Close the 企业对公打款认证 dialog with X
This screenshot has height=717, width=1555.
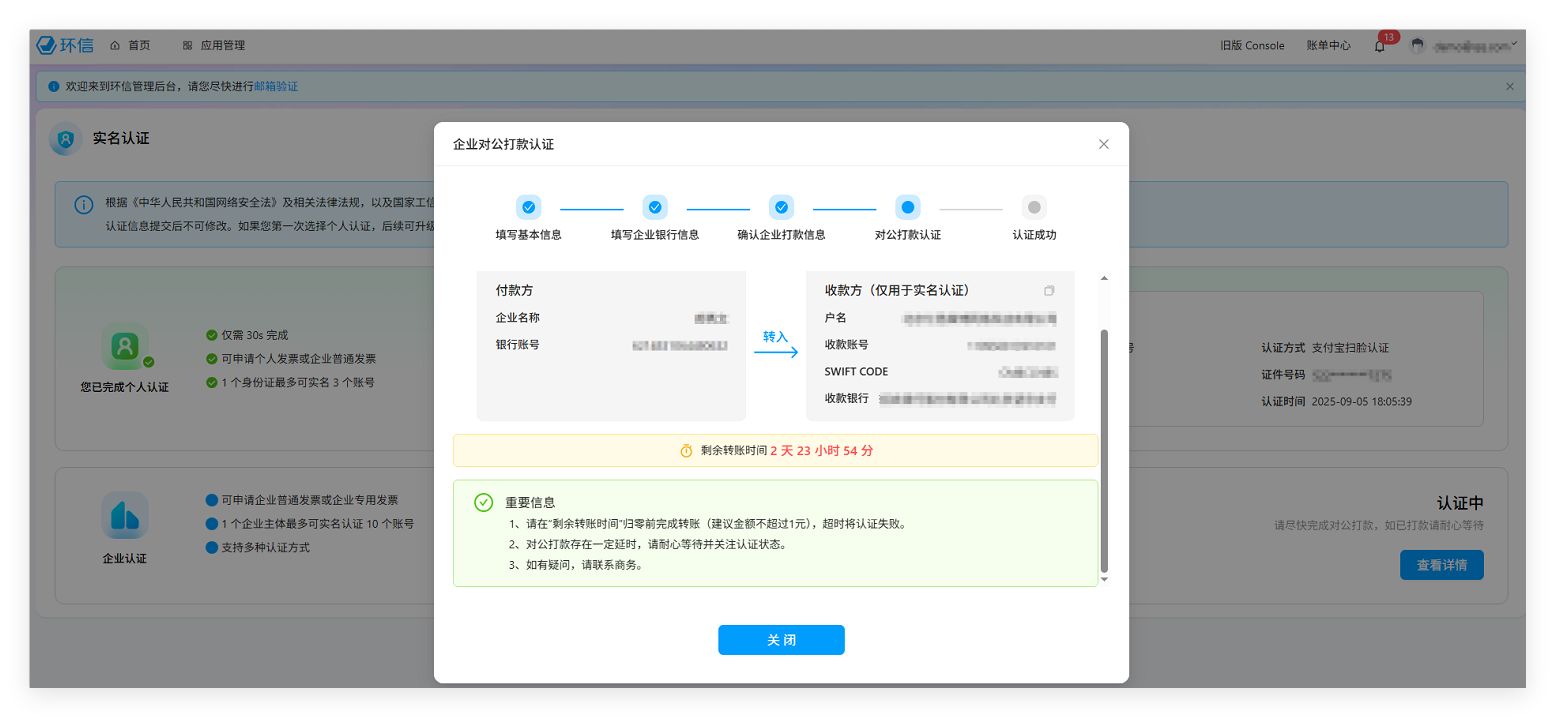pyautogui.click(x=1104, y=144)
